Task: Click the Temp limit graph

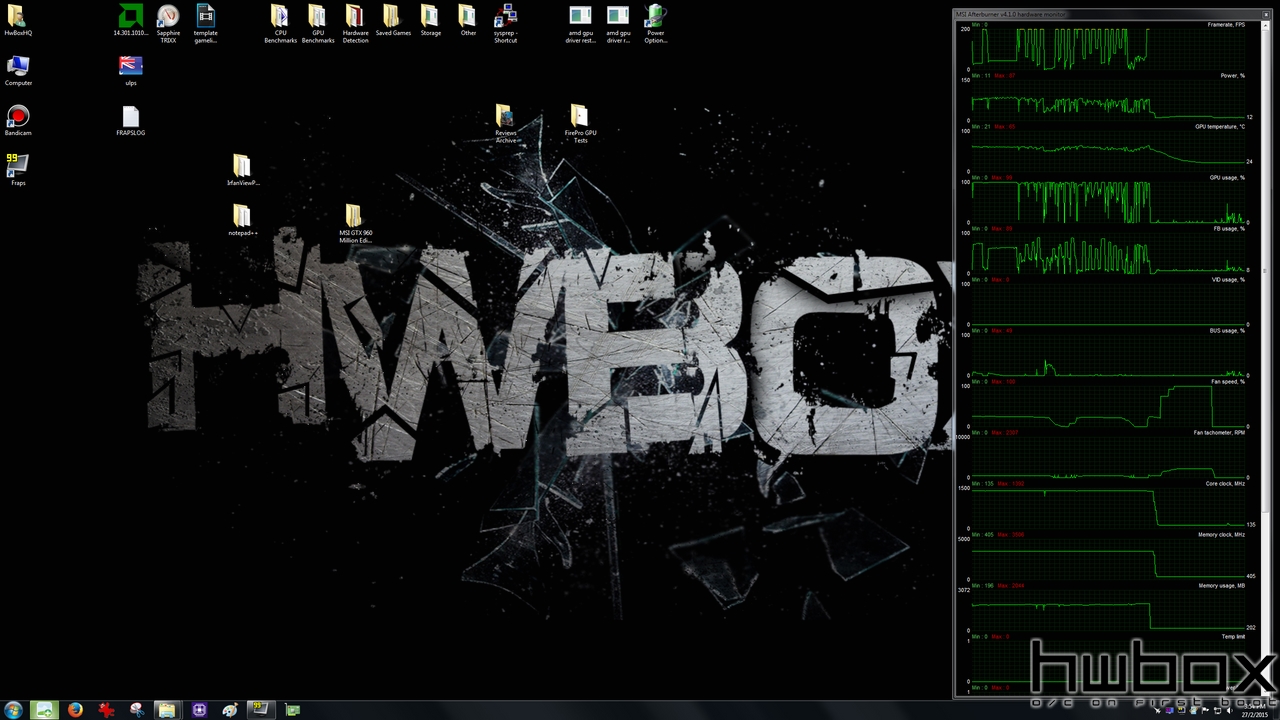Action: click(x=1108, y=661)
